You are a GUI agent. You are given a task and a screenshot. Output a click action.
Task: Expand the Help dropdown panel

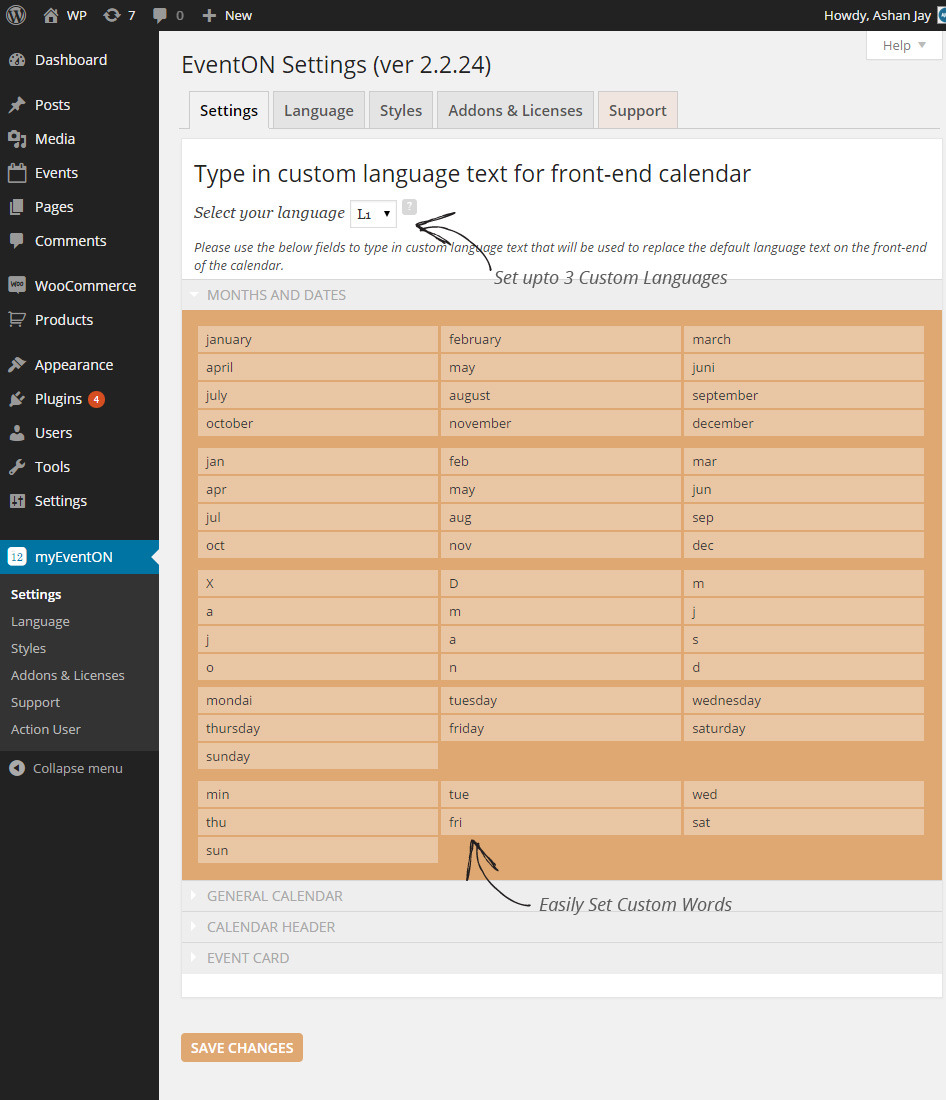tap(904, 45)
